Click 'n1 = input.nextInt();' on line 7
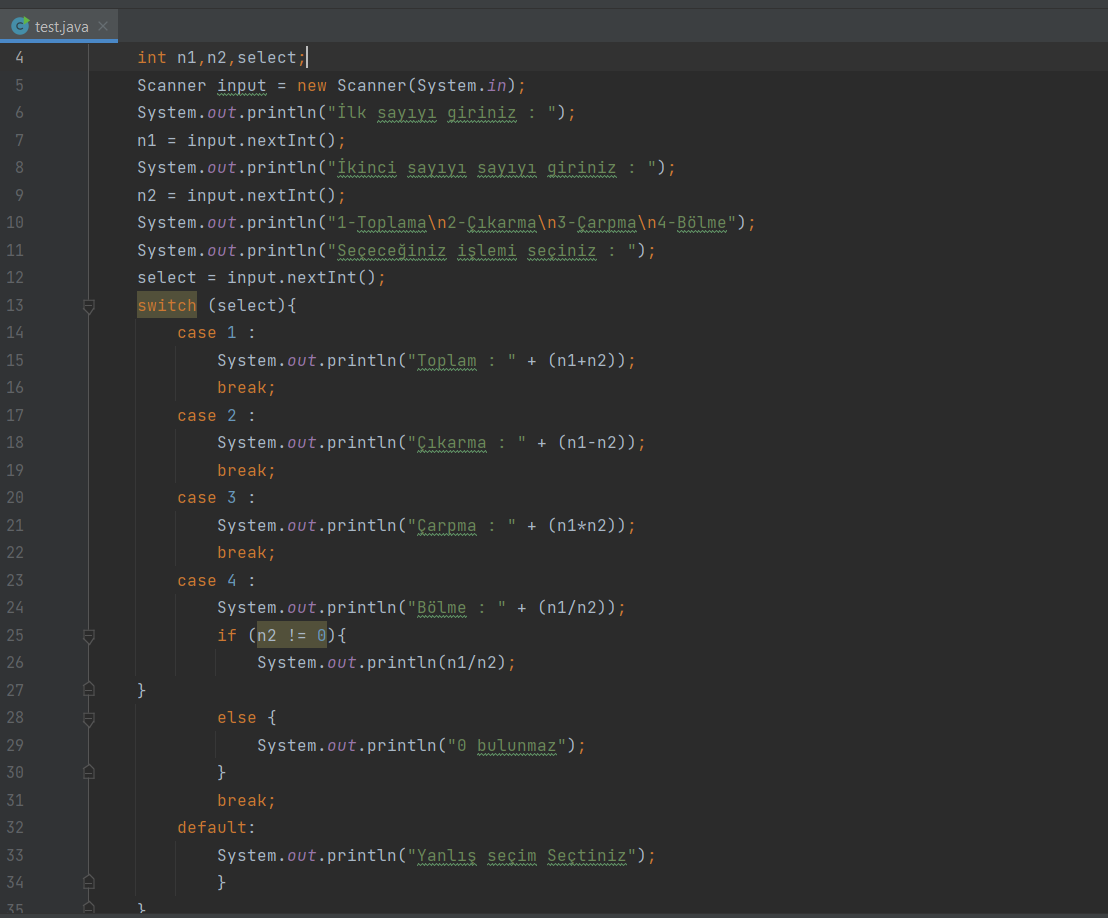Viewport: 1108px width, 918px height. [x=241, y=141]
